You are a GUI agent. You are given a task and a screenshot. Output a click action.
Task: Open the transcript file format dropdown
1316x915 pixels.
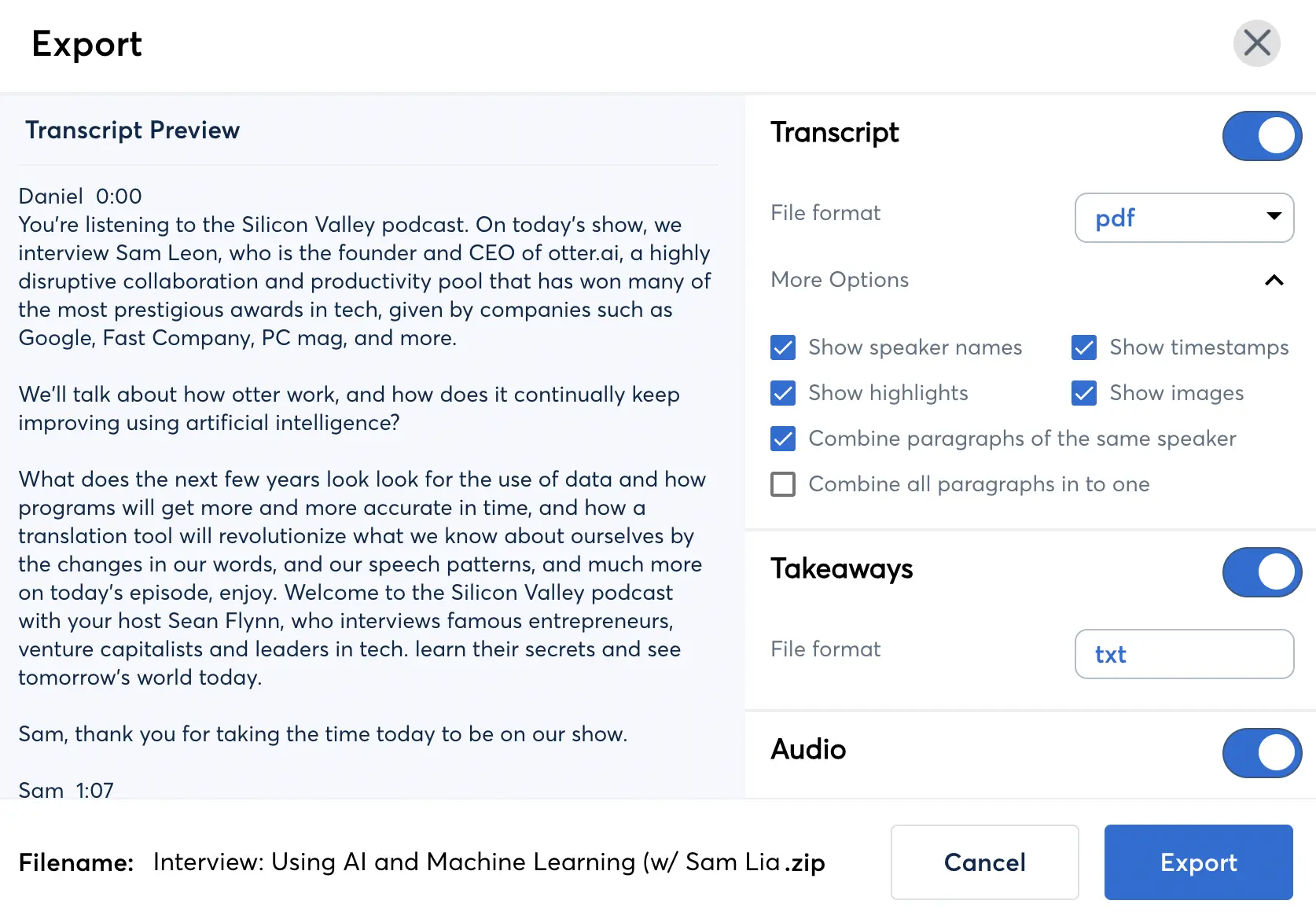click(x=1183, y=218)
